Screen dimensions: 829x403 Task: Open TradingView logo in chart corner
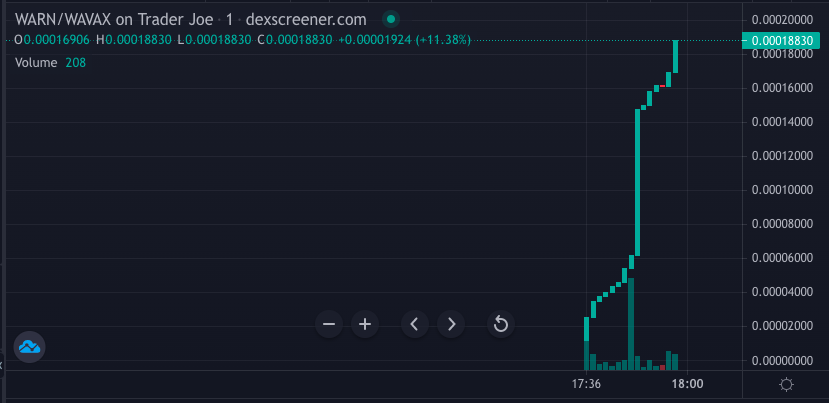(29, 347)
